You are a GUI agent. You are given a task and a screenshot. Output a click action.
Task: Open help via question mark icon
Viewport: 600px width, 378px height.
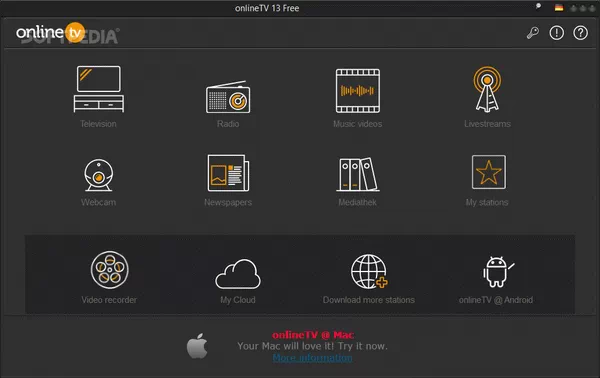(580, 33)
